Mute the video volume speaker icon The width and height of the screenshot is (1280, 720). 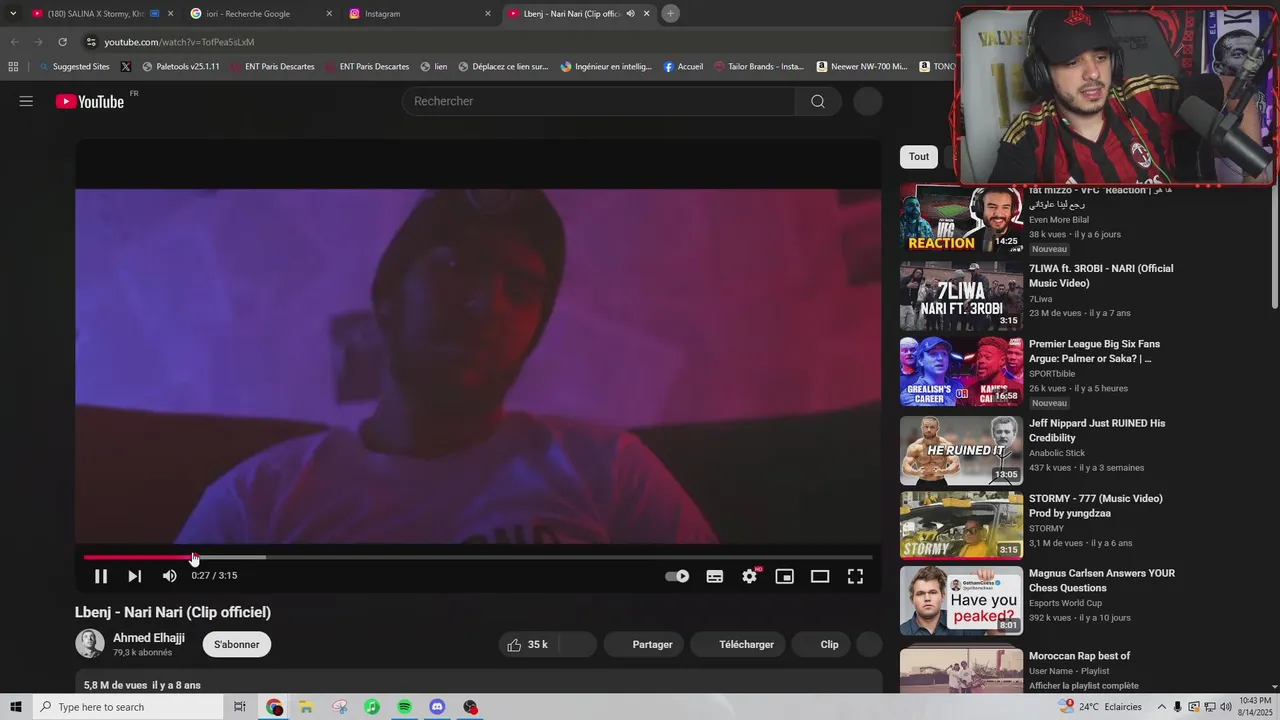coord(169,576)
